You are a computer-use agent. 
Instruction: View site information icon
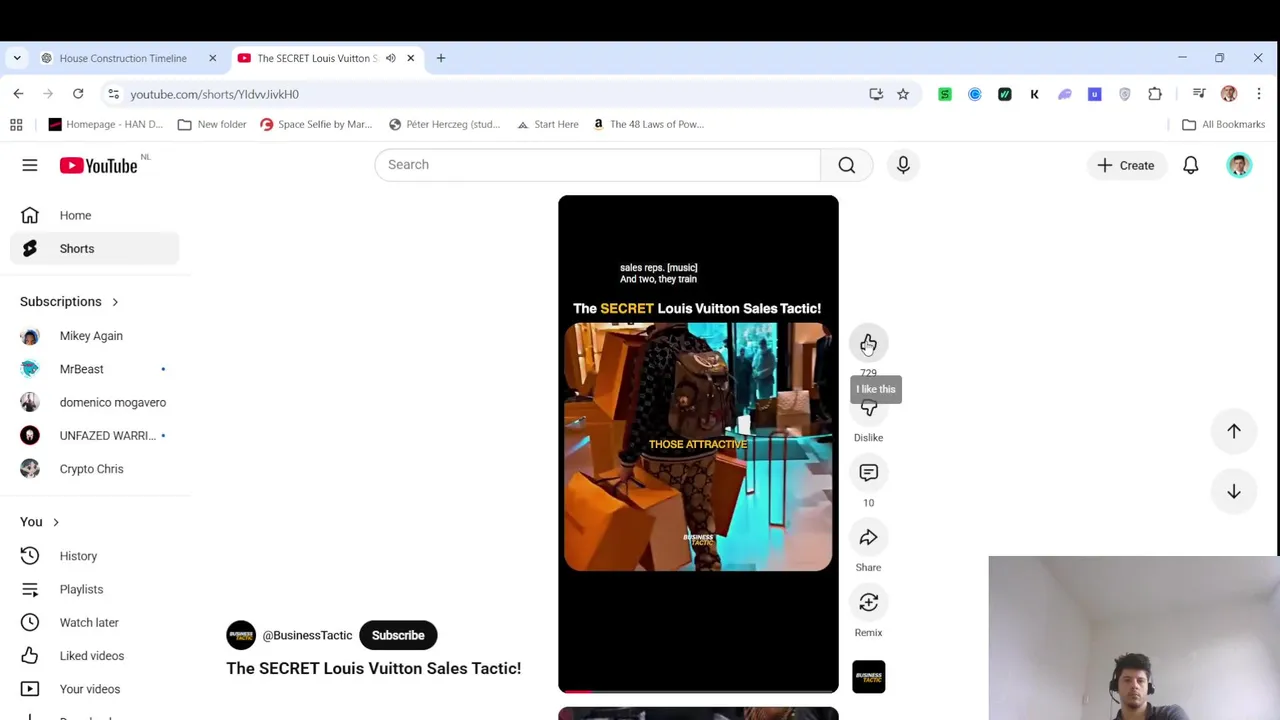tap(113, 94)
